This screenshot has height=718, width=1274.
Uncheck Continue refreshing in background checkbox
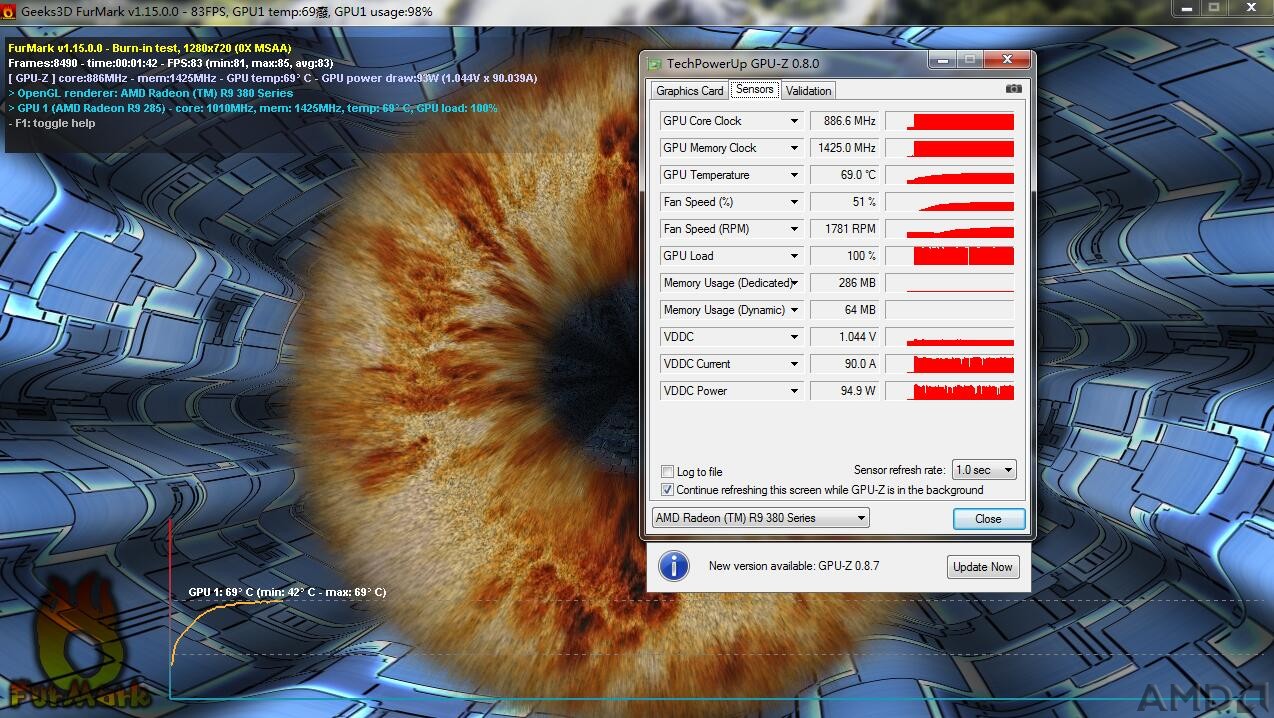[x=668, y=490]
